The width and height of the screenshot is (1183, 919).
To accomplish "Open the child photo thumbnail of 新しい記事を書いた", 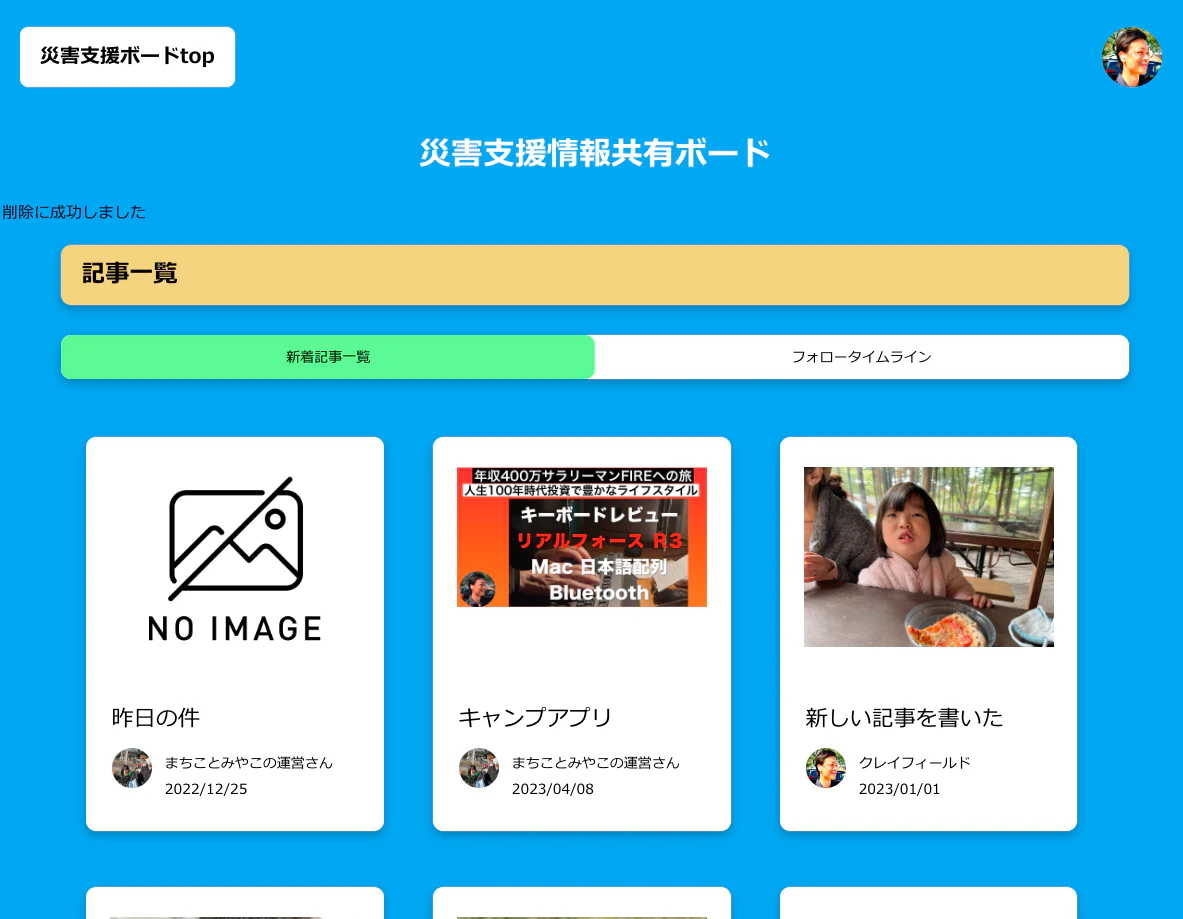I will [x=929, y=557].
